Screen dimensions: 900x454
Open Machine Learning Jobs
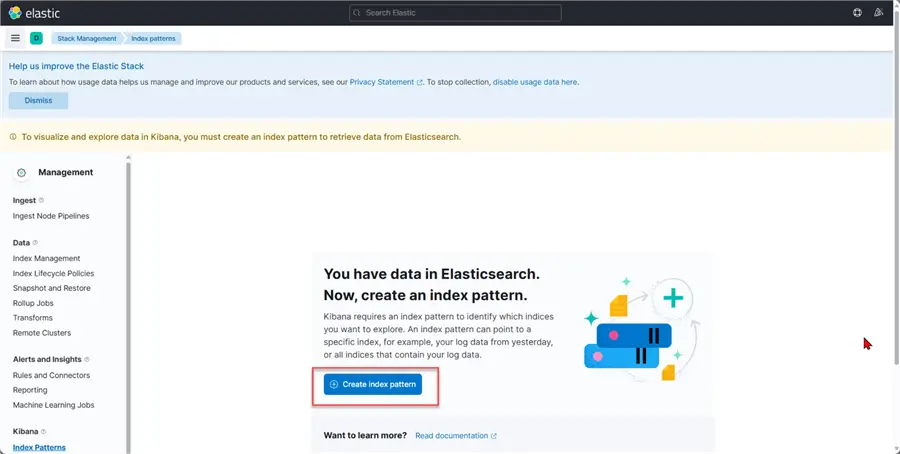coord(53,405)
